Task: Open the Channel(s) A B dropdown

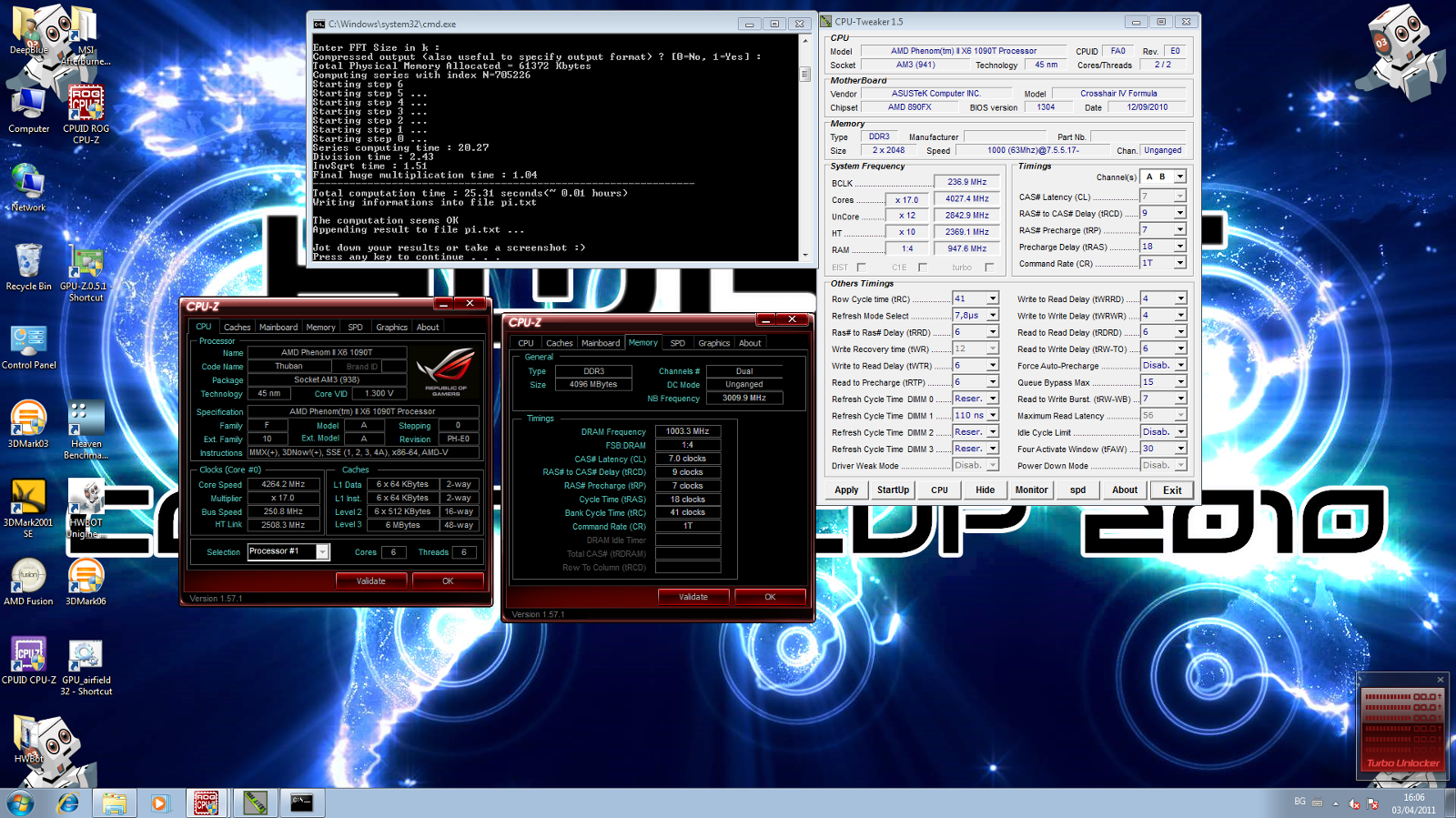Action: click(x=1180, y=177)
